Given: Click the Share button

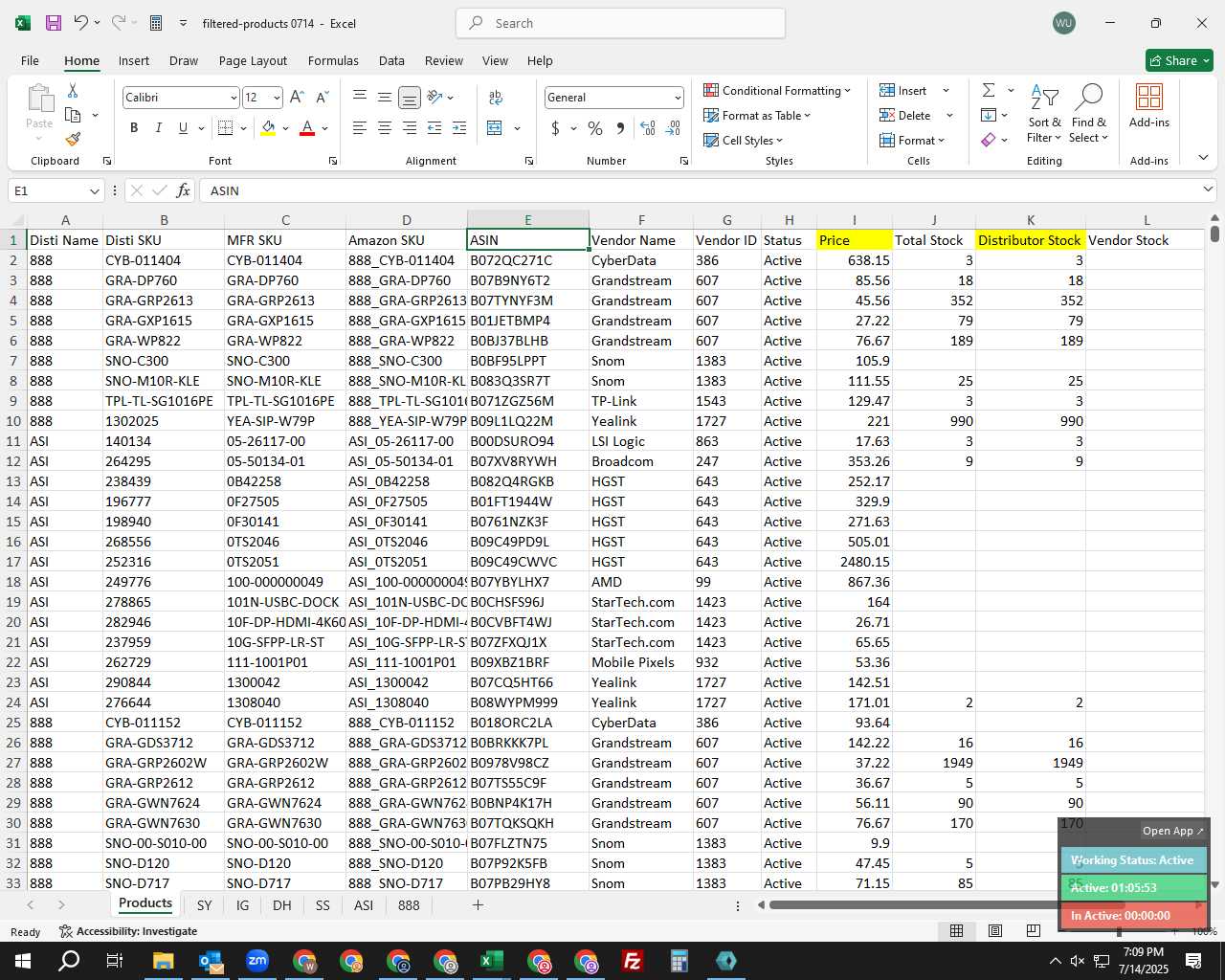Looking at the screenshot, I should pyautogui.click(x=1179, y=60).
